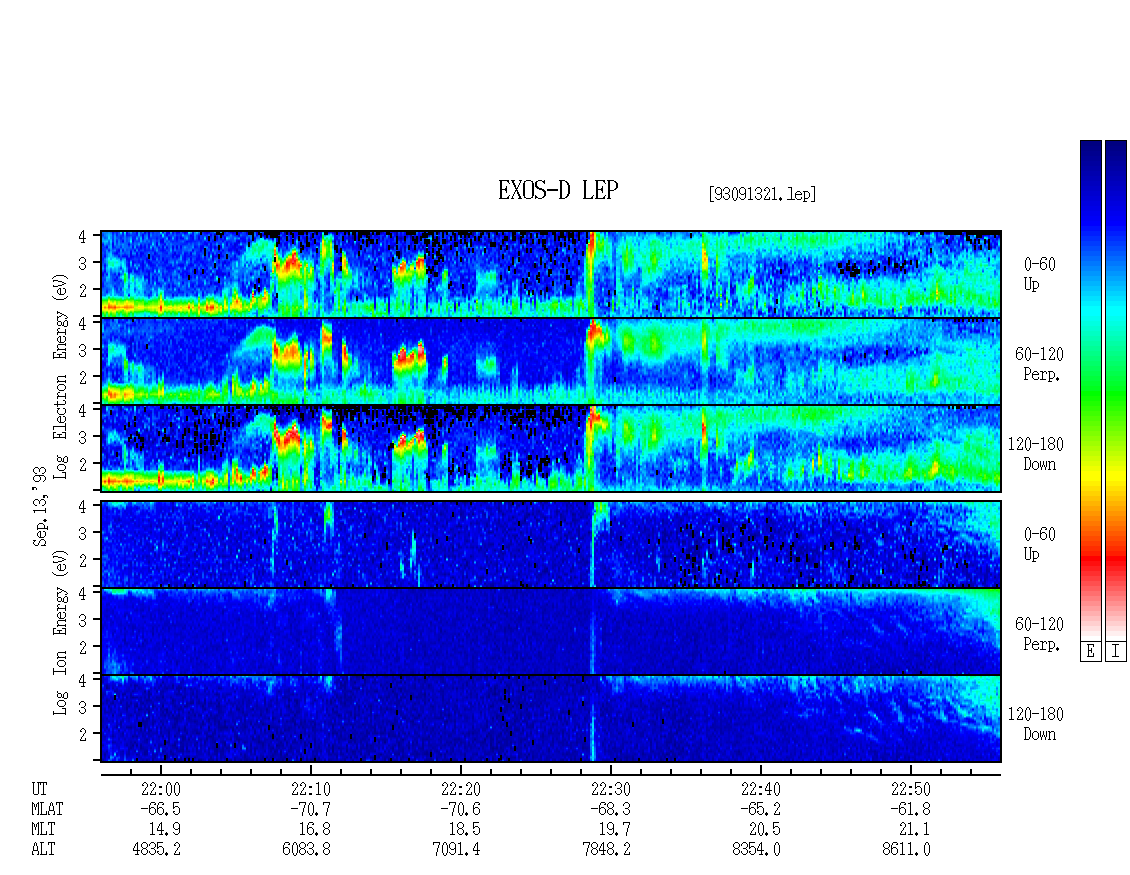This screenshot has height=875, width=1130.
Task: Click the MLT value 19.7
Action: pos(614,830)
